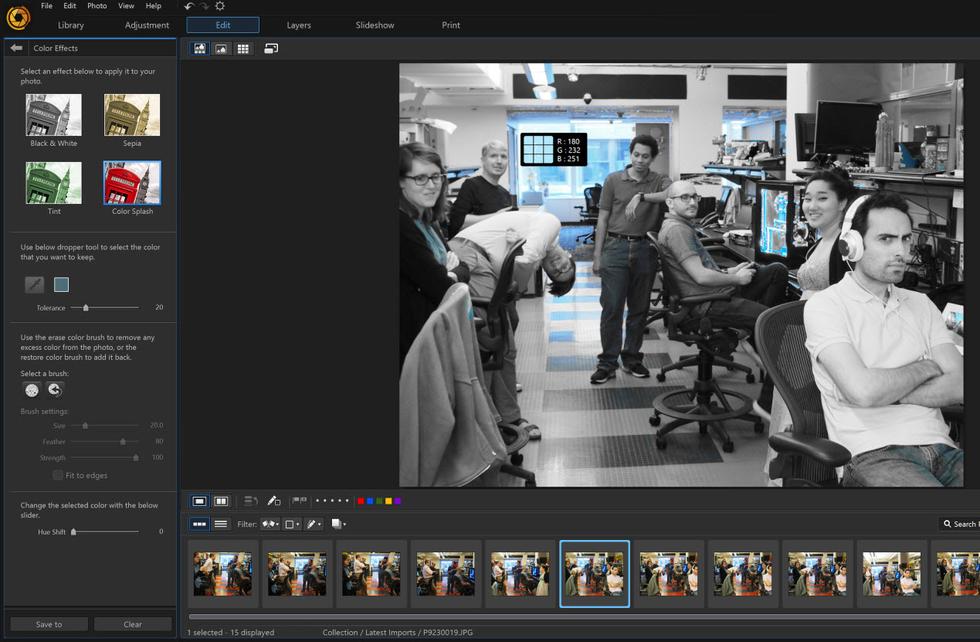Switch to browser grid mode icon
The width and height of the screenshot is (980, 642).
(243, 49)
